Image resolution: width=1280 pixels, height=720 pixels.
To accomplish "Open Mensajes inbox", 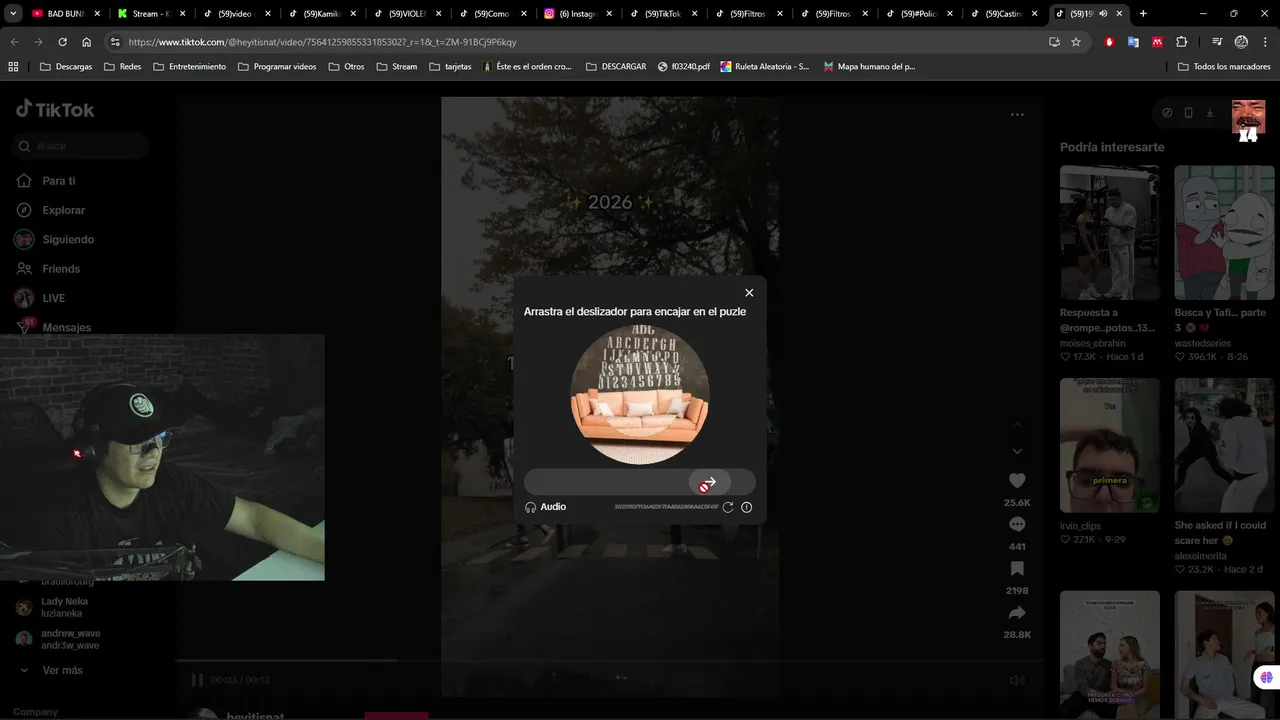I will 54,327.
